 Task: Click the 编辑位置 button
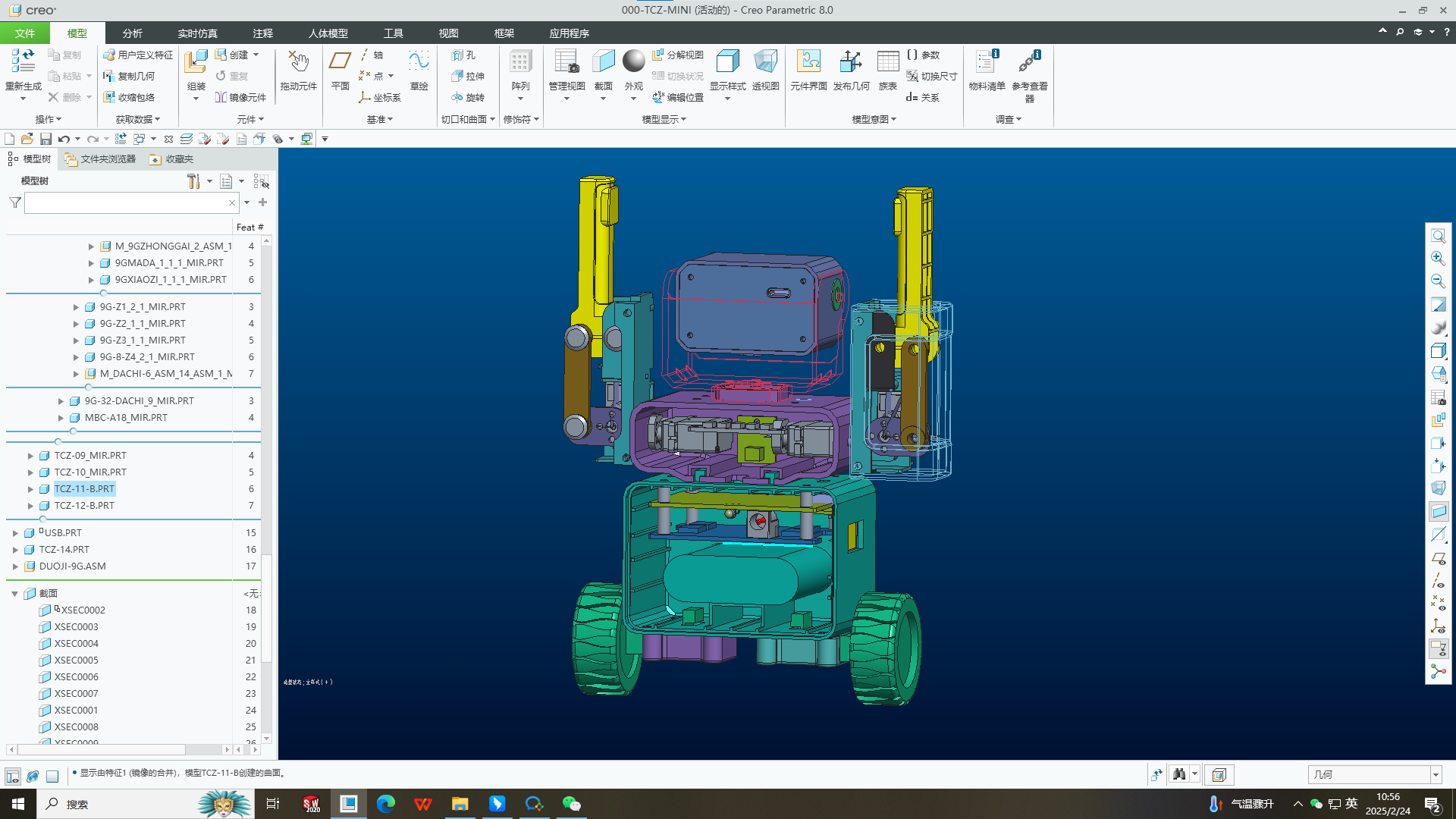pyautogui.click(x=678, y=97)
